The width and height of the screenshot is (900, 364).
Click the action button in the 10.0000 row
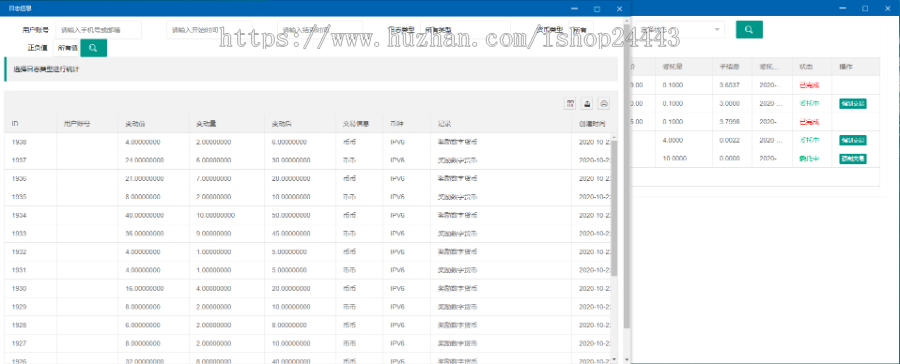tap(852, 158)
